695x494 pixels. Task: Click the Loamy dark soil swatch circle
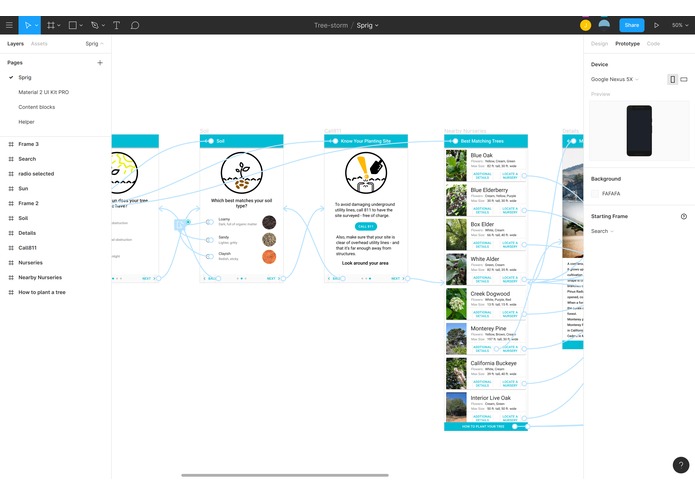coord(269,222)
